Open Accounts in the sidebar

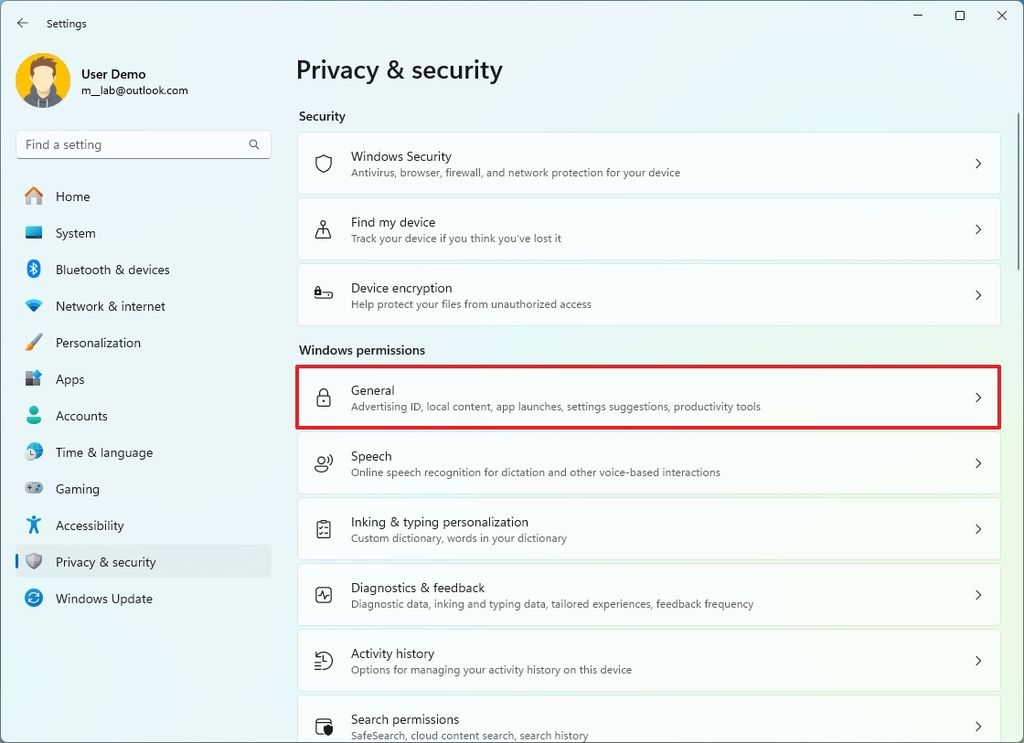click(143, 415)
